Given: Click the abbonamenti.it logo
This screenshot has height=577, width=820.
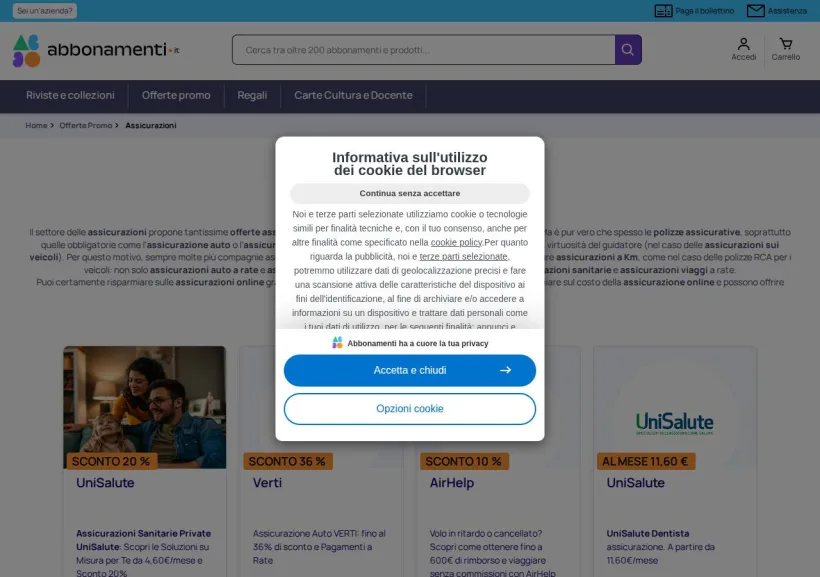Looking at the screenshot, I should tap(96, 50).
